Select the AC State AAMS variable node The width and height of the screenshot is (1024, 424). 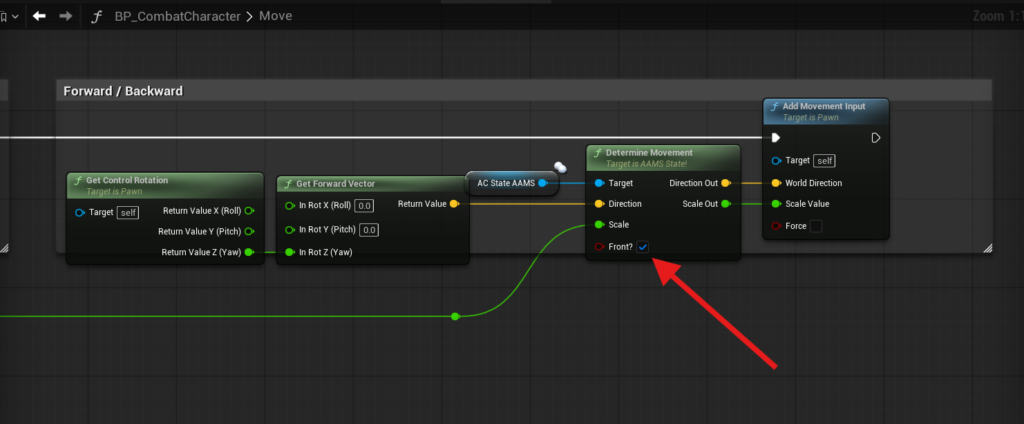coord(504,183)
